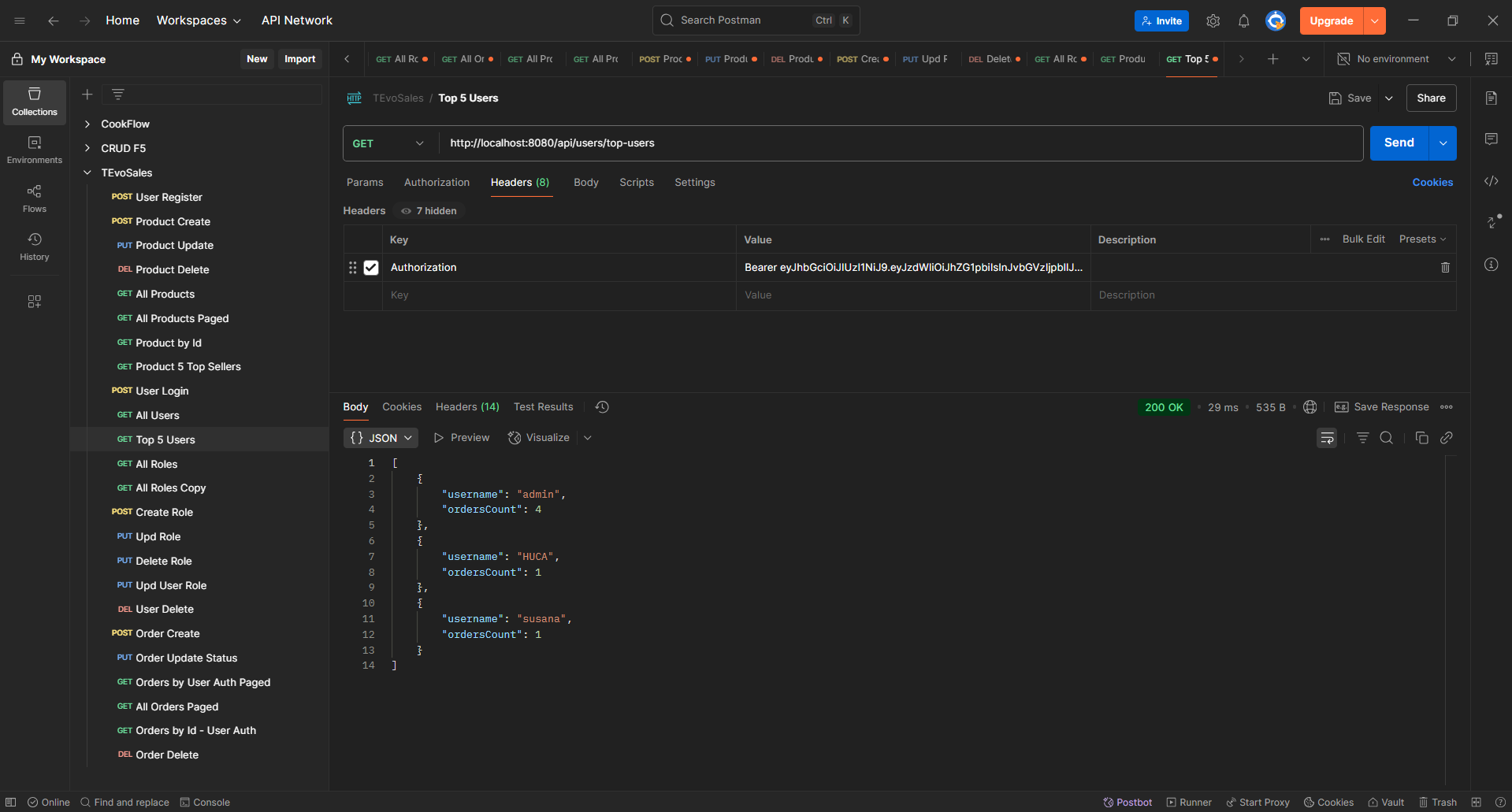Open the Send button options arrow
1512x812 pixels.
[x=1443, y=143]
